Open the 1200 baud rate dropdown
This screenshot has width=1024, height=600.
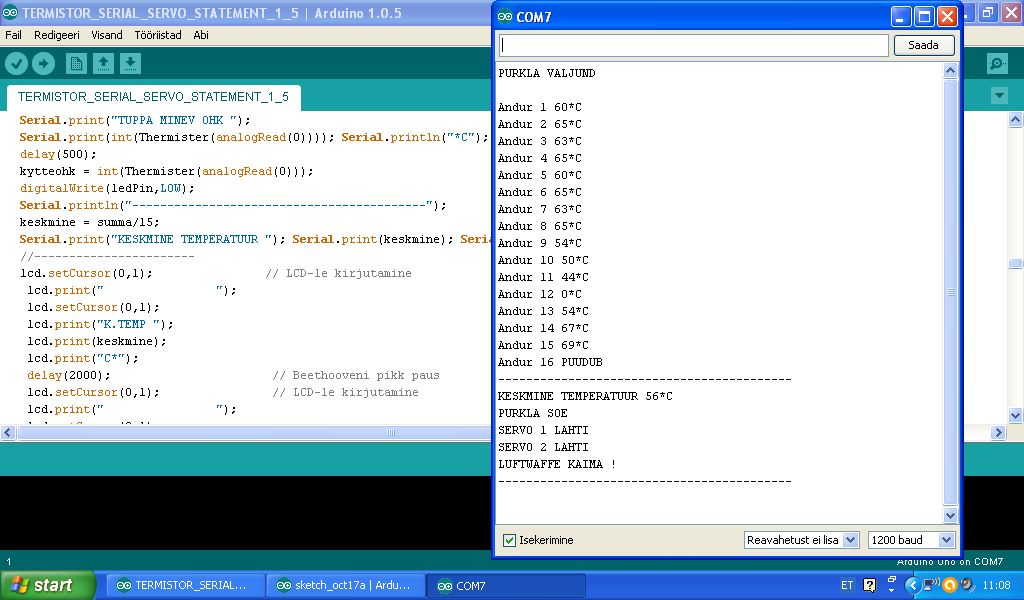coord(911,540)
